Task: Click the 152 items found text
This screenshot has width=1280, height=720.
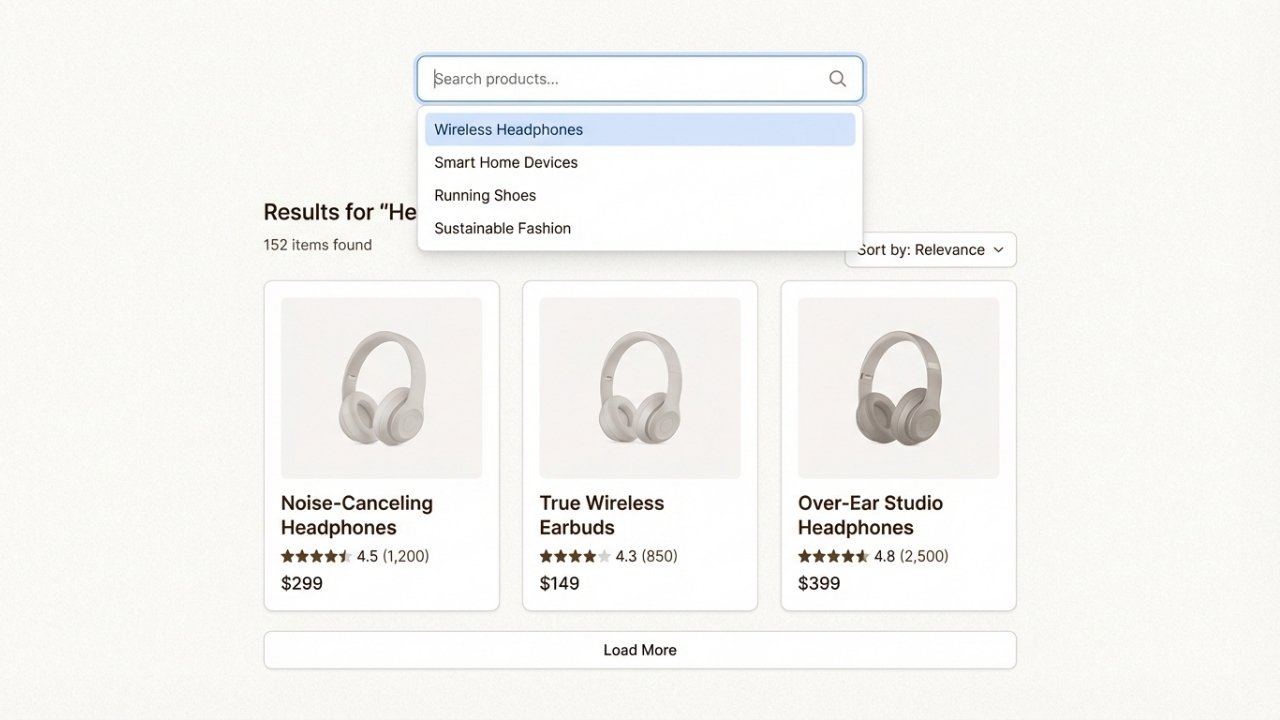Action: coord(318,245)
